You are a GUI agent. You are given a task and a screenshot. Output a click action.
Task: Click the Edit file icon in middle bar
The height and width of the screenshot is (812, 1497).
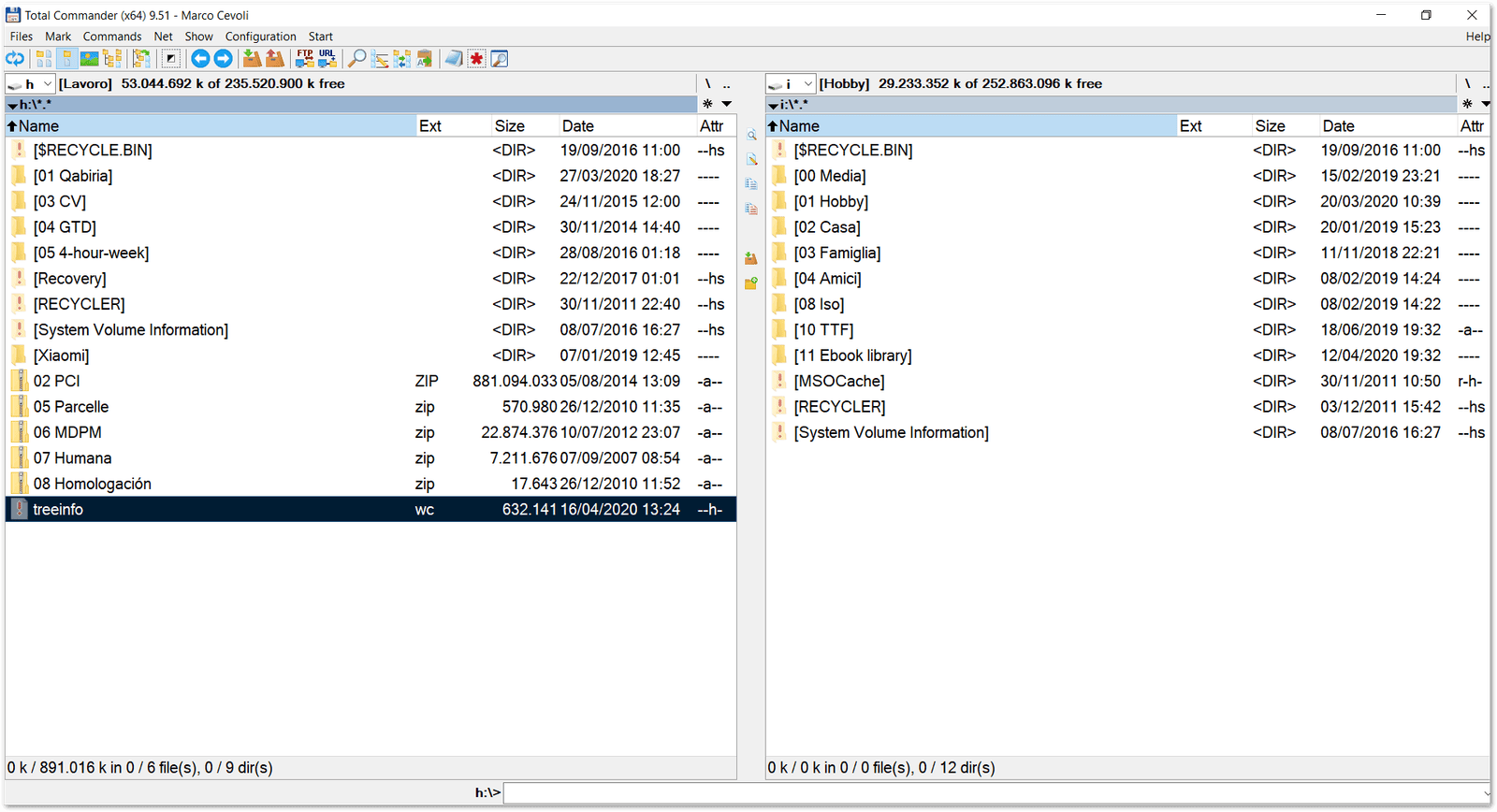point(750,160)
